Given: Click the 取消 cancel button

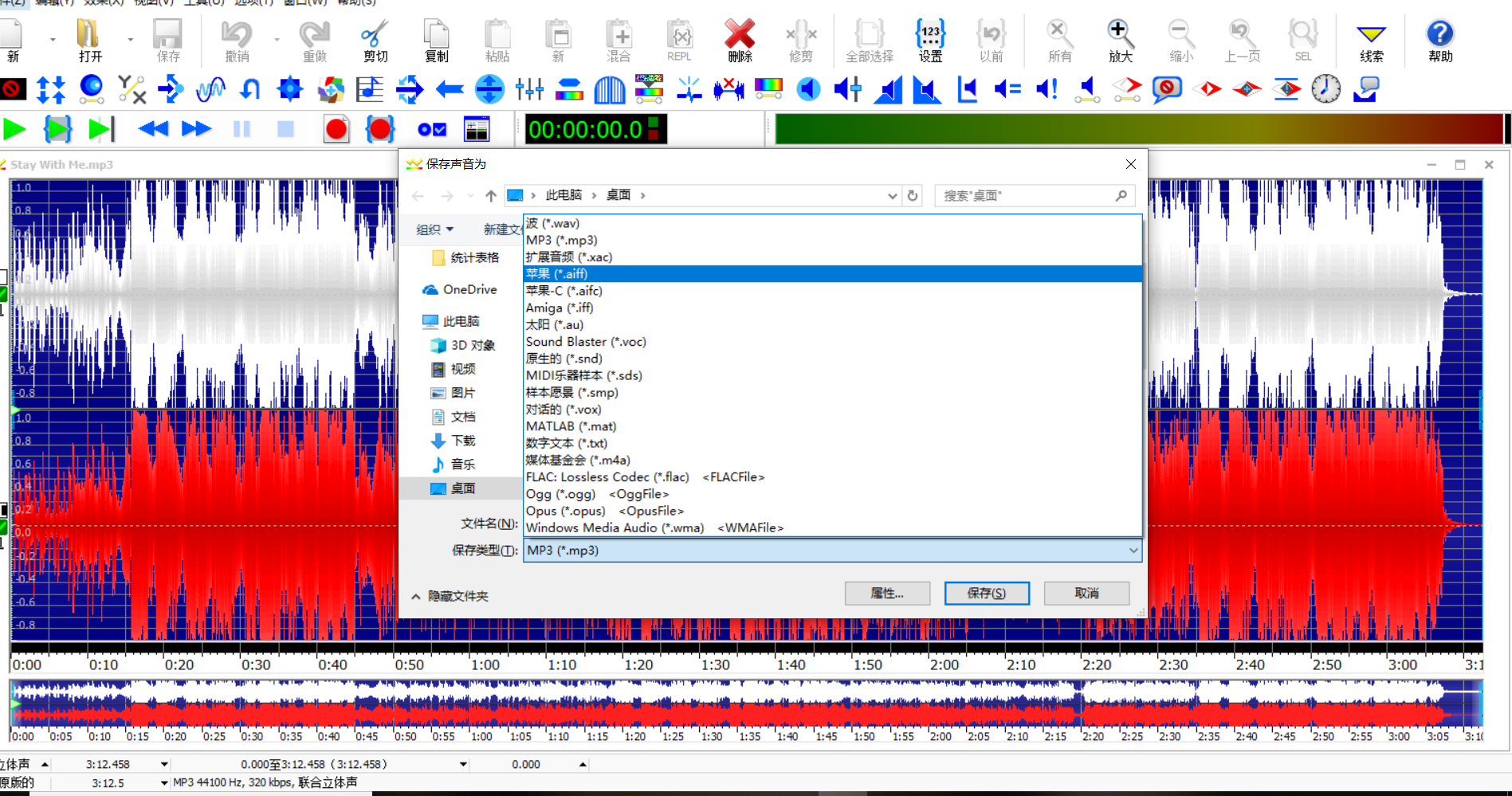Looking at the screenshot, I should click(x=1086, y=594).
